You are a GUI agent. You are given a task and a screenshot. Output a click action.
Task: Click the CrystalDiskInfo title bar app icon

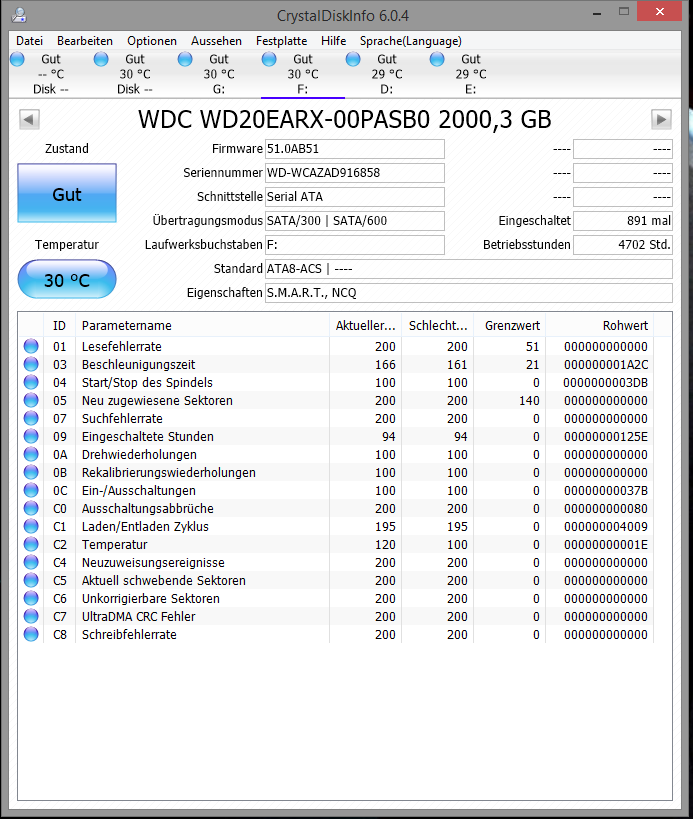(19, 15)
